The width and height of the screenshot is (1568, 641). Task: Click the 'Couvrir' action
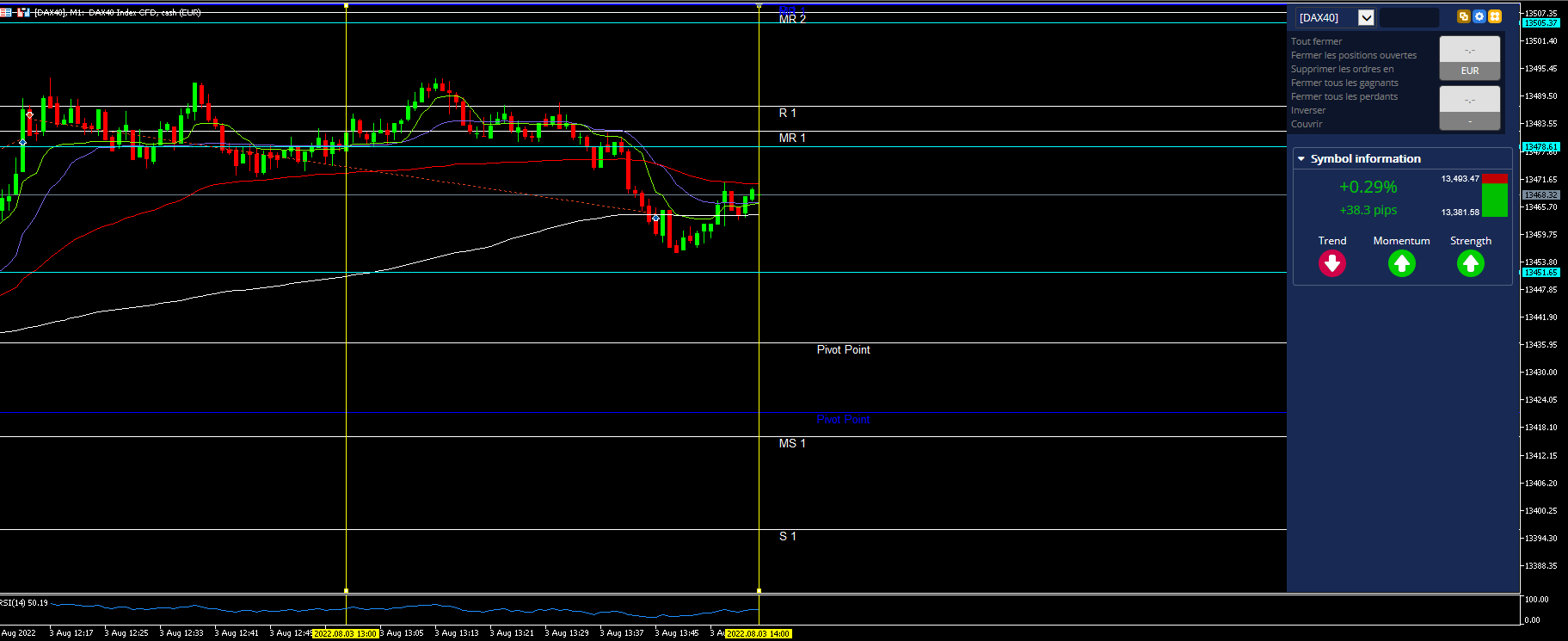tap(1307, 124)
